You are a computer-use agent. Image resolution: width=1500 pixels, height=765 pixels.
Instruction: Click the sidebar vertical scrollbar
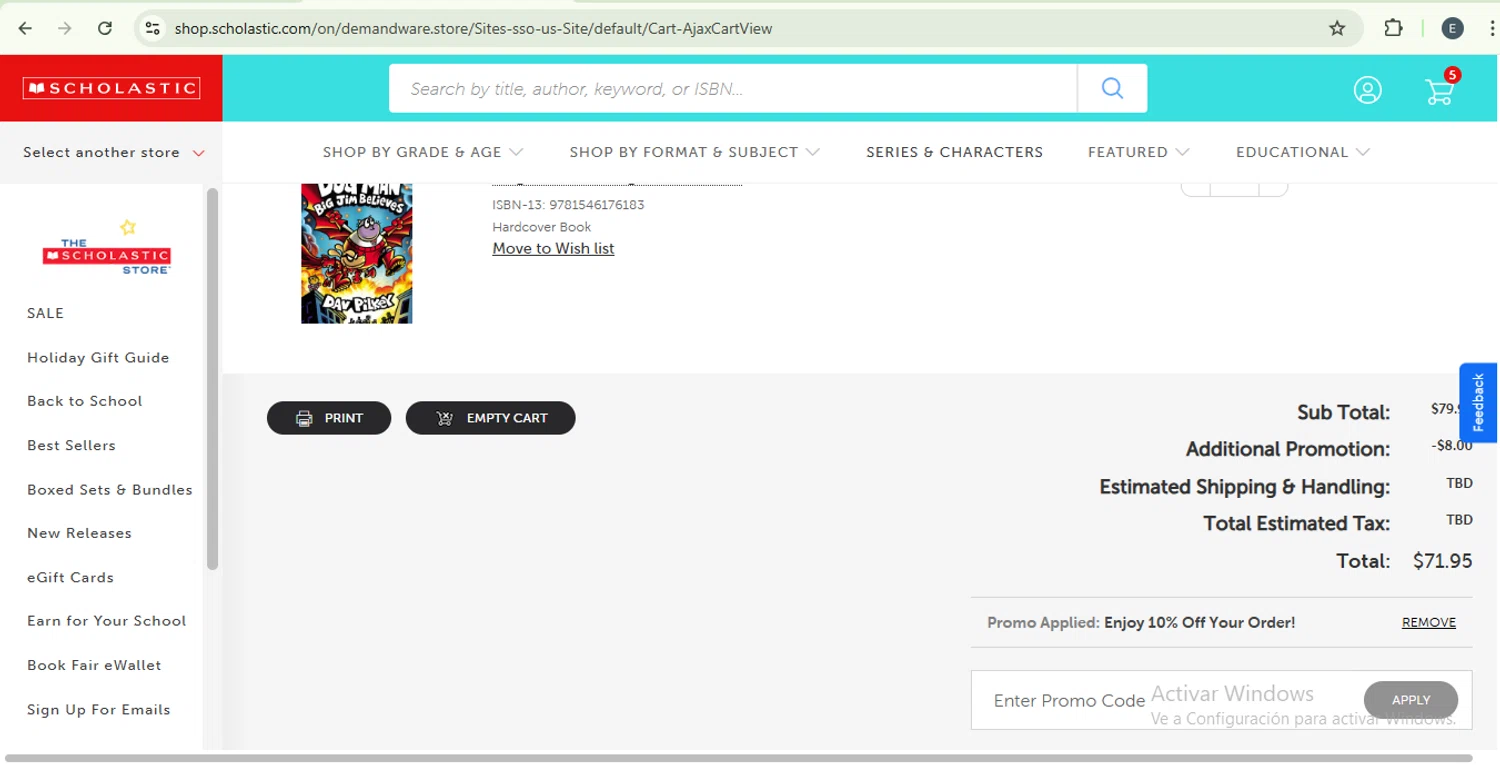212,378
